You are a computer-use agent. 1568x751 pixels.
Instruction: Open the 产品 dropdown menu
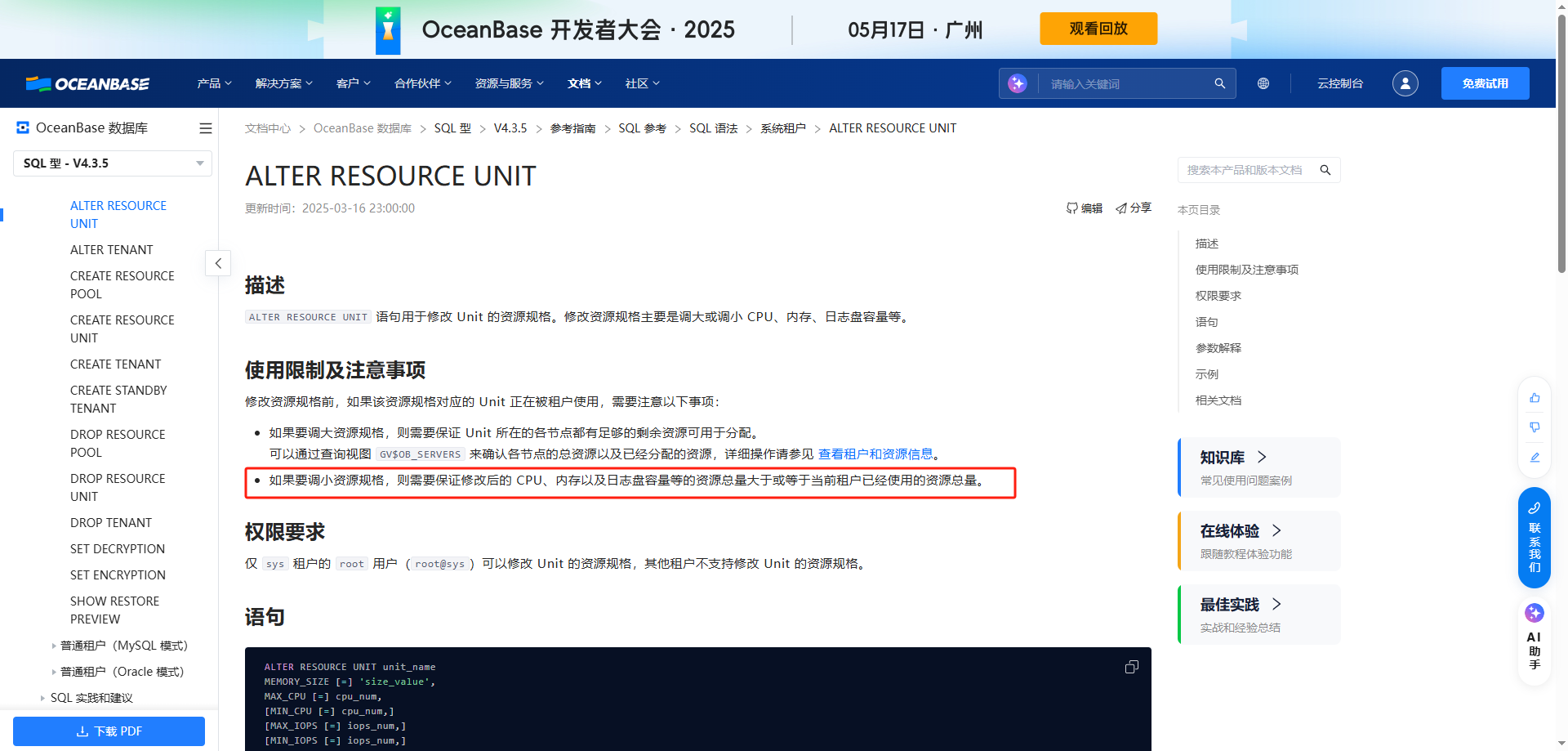pos(214,83)
